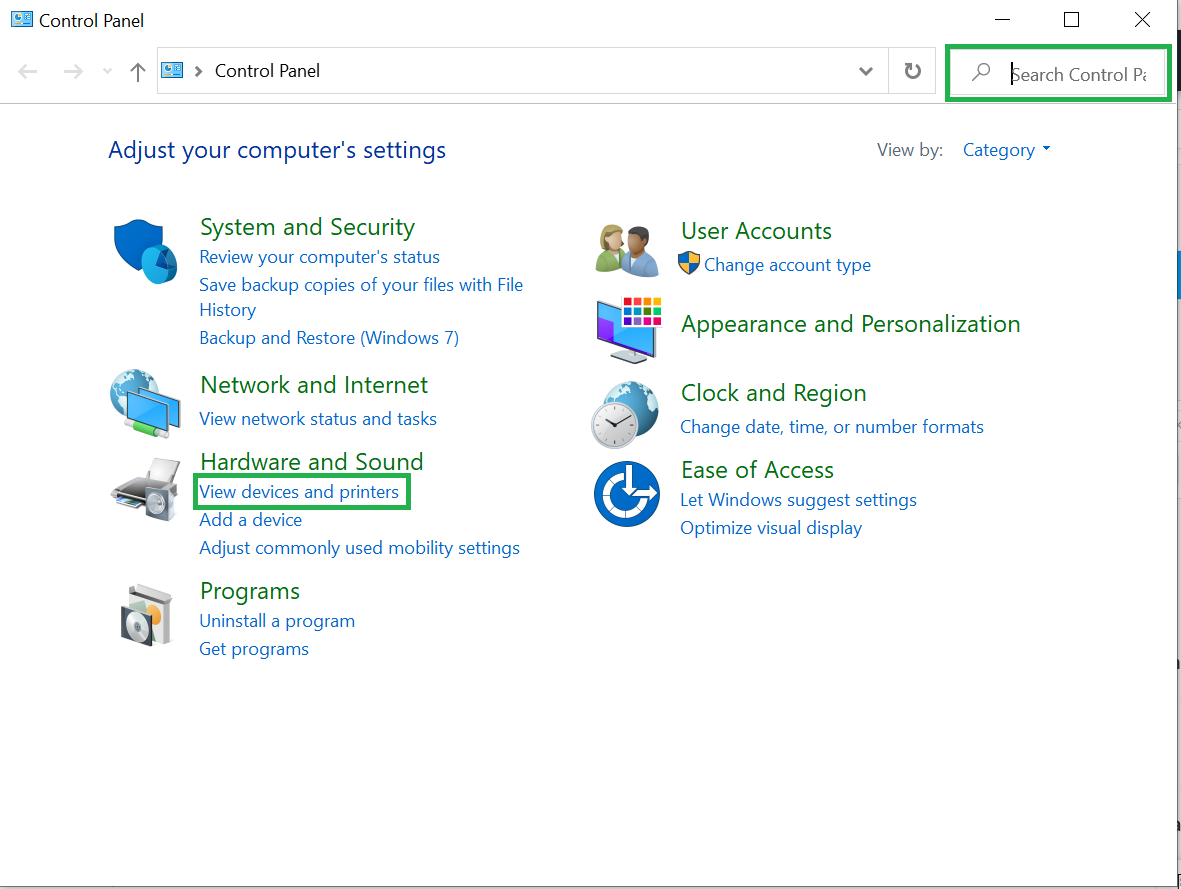Click Change date, time, or number formats
The image size is (1181, 889).
[x=832, y=427]
